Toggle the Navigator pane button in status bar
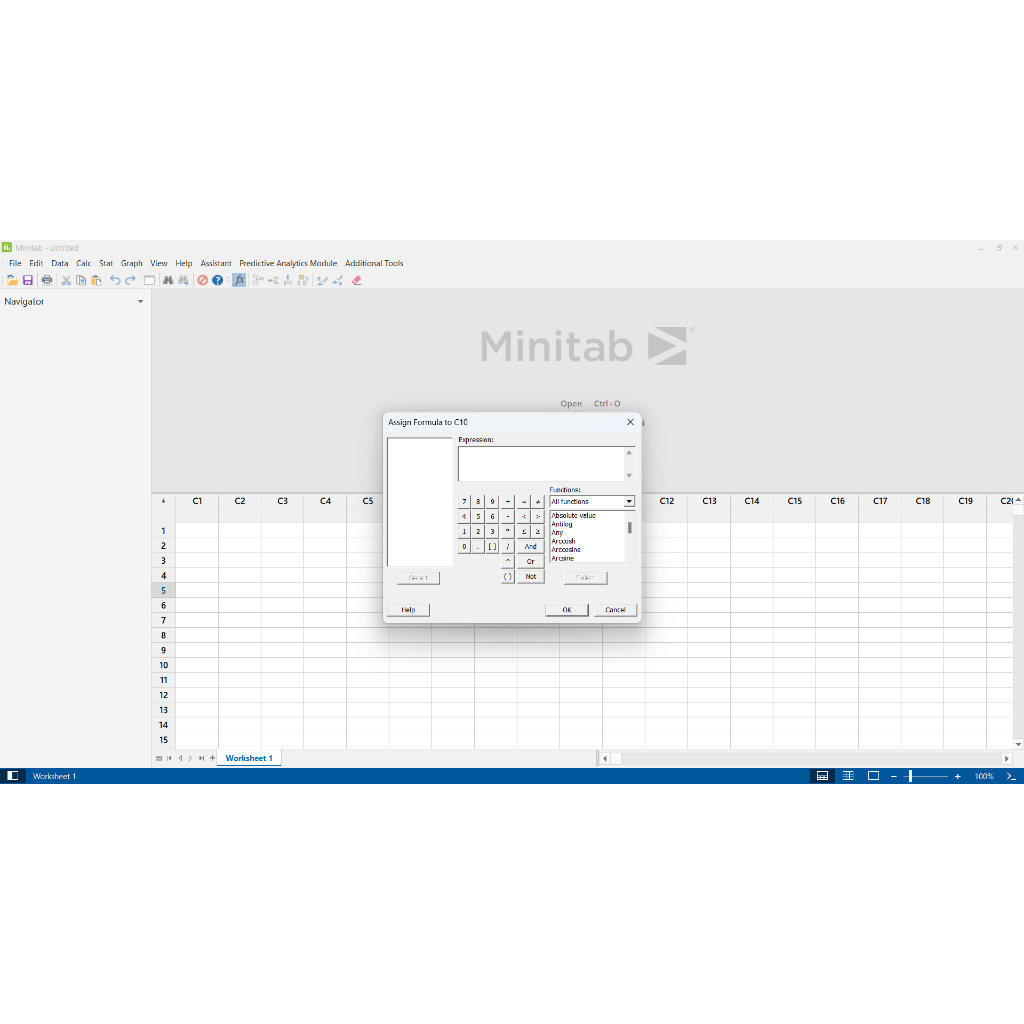This screenshot has width=1024, height=1024. 13,776
